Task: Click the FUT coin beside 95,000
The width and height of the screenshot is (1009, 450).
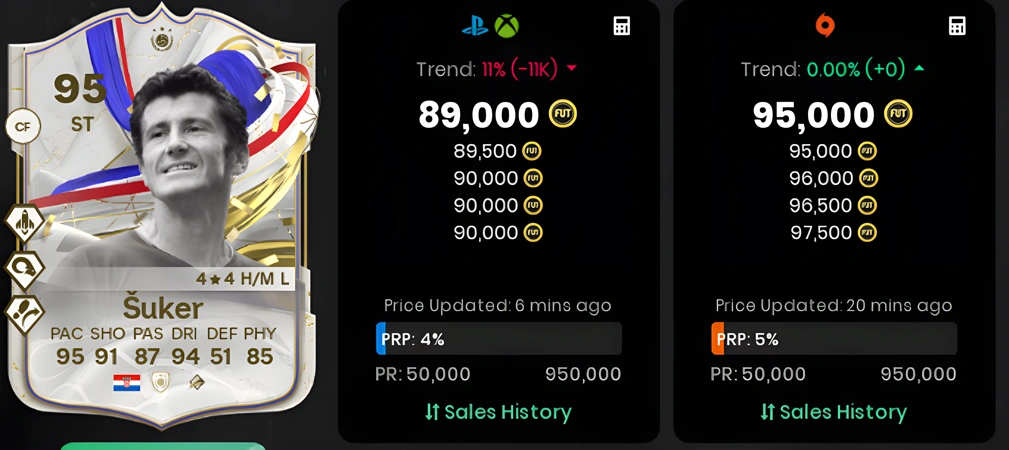Action: pyautogui.click(x=898, y=114)
